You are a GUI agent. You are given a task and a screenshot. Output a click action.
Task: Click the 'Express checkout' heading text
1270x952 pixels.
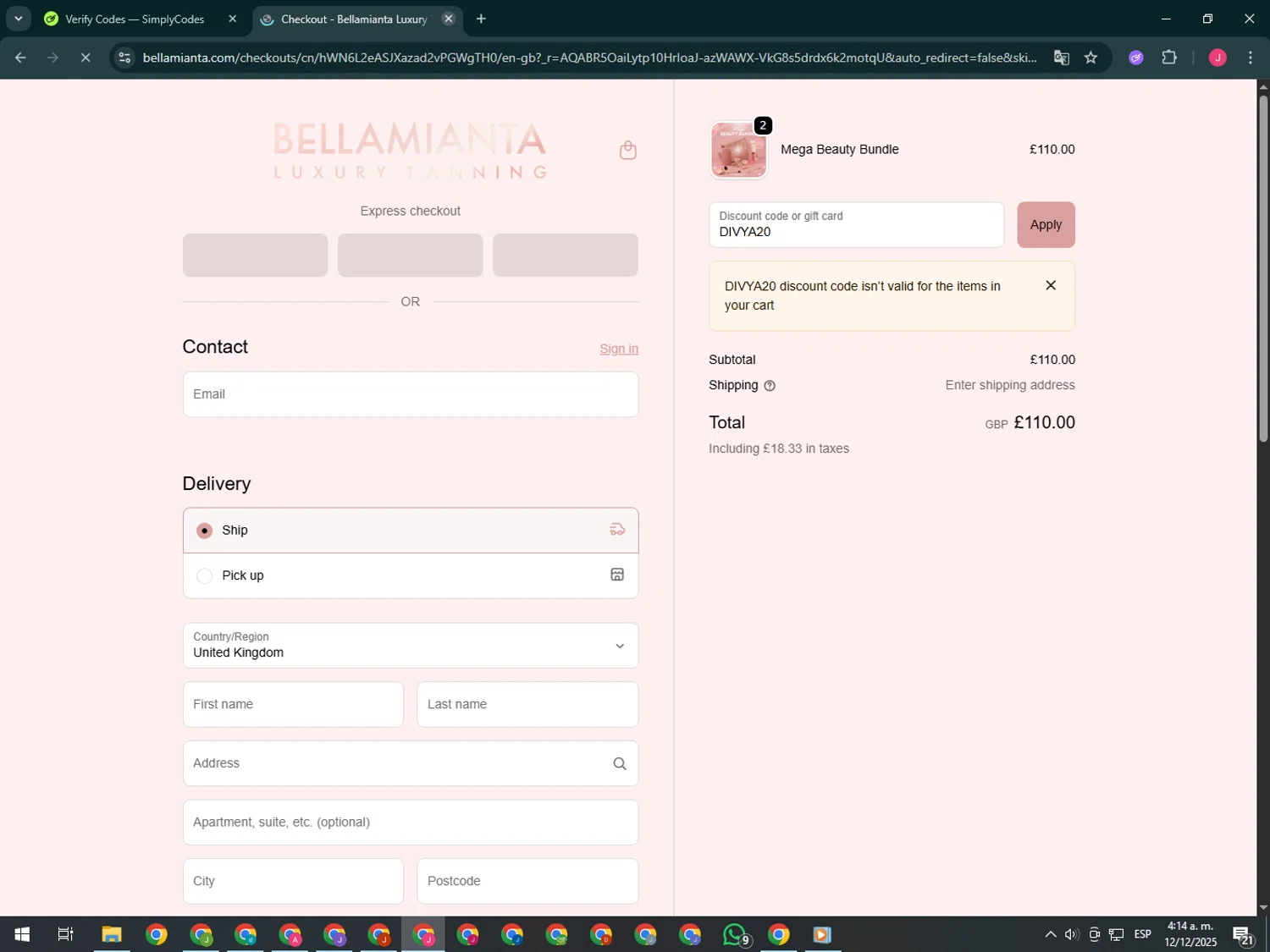click(x=411, y=211)
